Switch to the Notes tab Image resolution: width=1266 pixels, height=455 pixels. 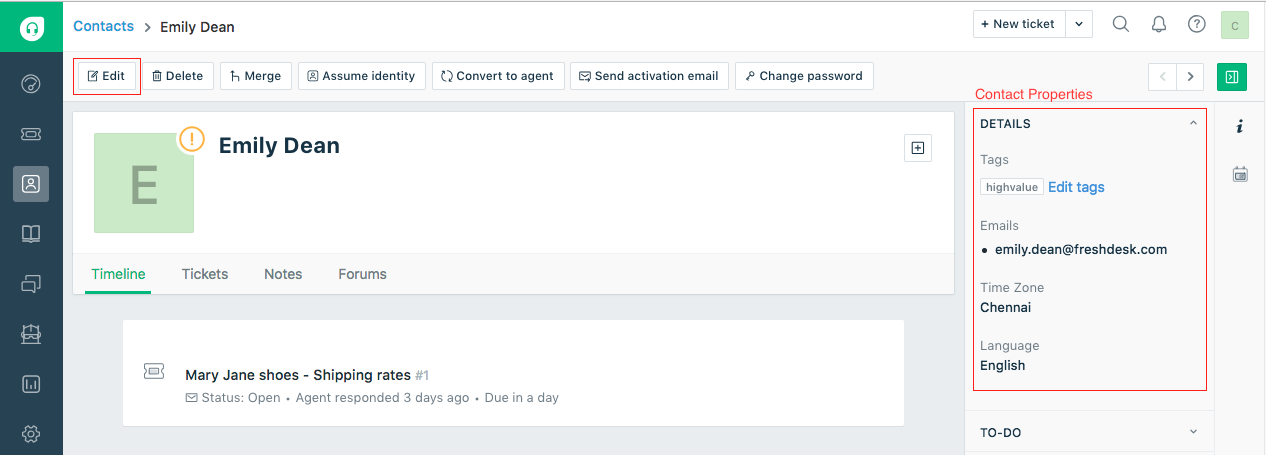tap(283, 274)
